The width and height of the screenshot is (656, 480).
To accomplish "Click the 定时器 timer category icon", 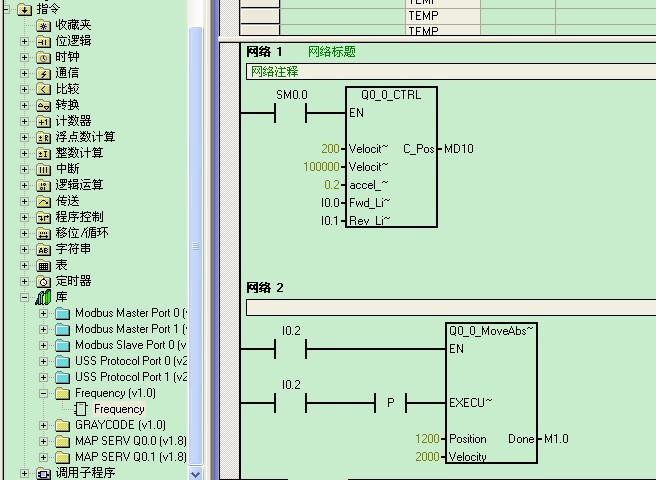I will [x=43, y=281].
